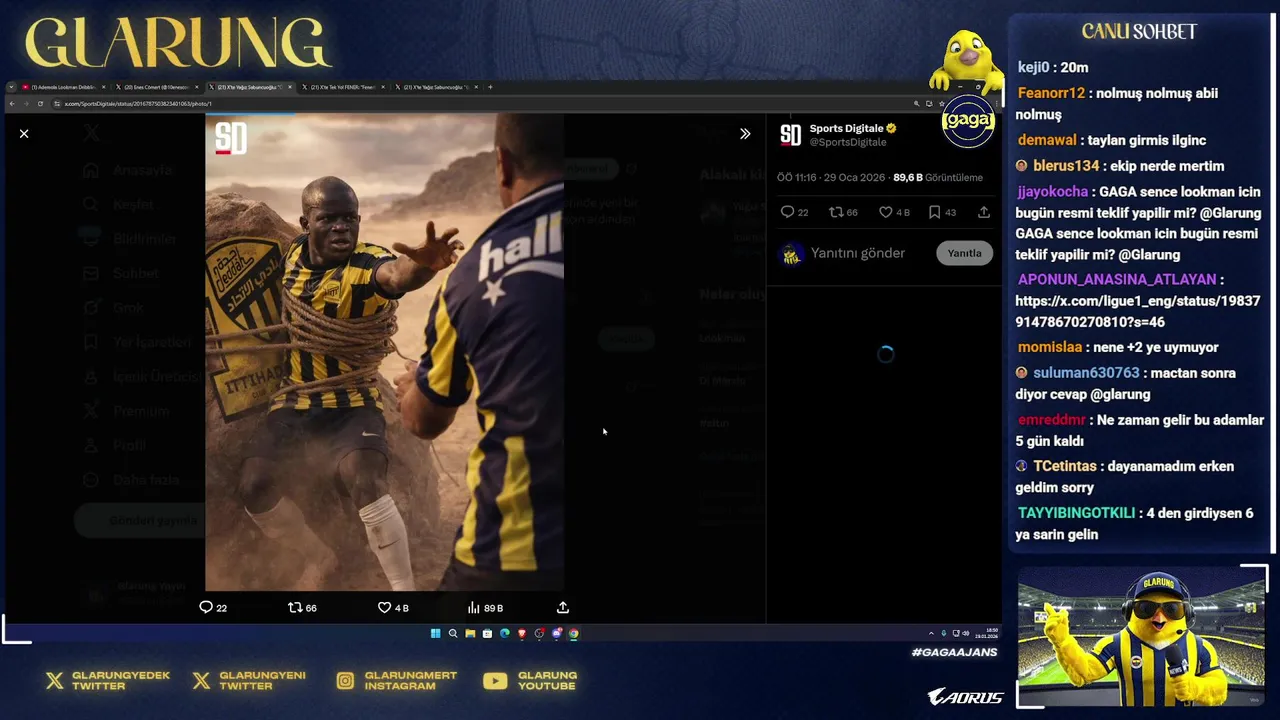The image size is (1280, 720).
Task: Click the Yanıtla reply button
Action: point(964,253)
